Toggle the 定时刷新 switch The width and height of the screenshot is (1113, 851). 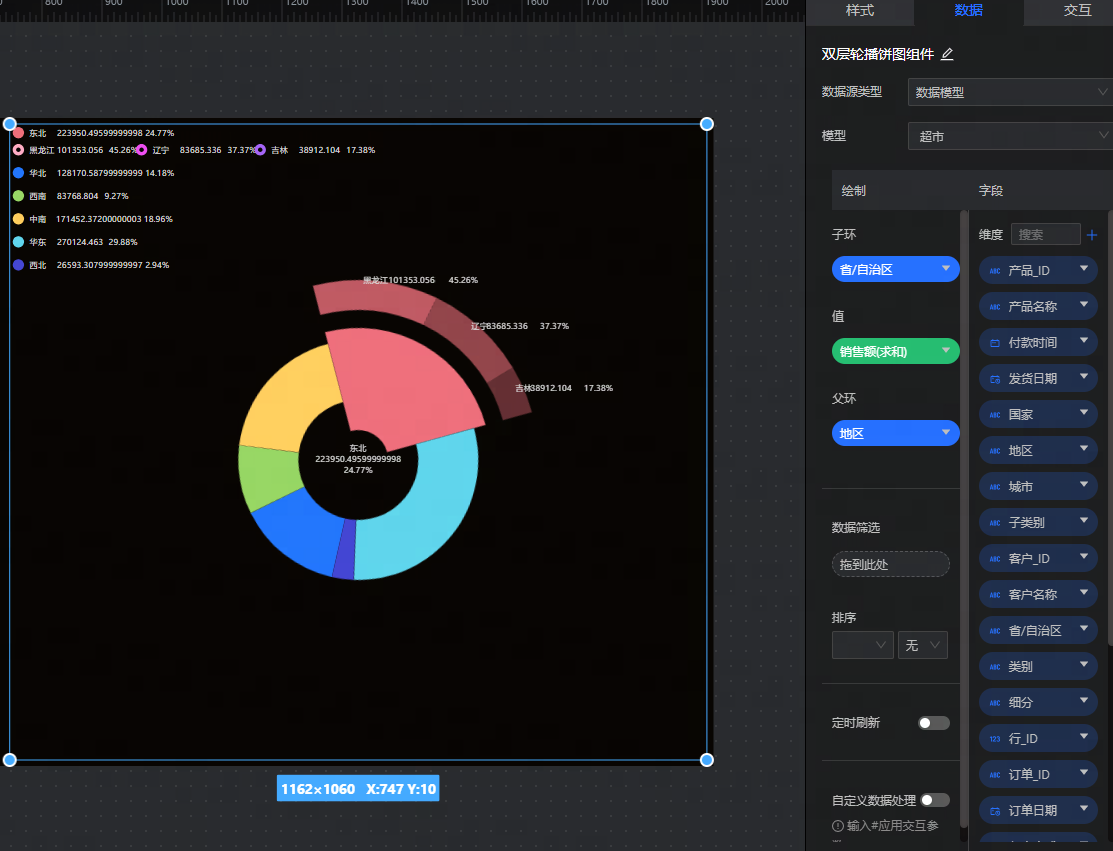point(933,723)
